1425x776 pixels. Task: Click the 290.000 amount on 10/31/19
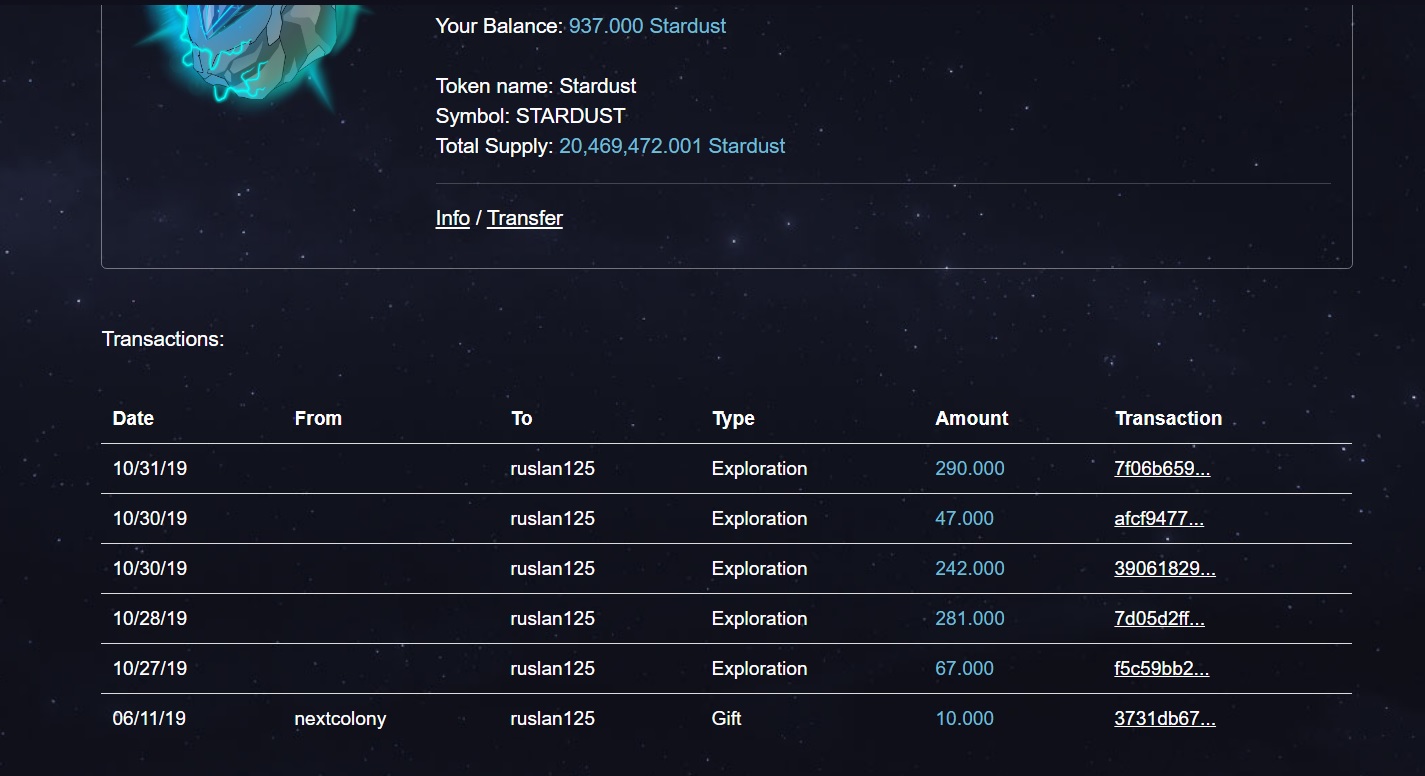coord(970,468)
